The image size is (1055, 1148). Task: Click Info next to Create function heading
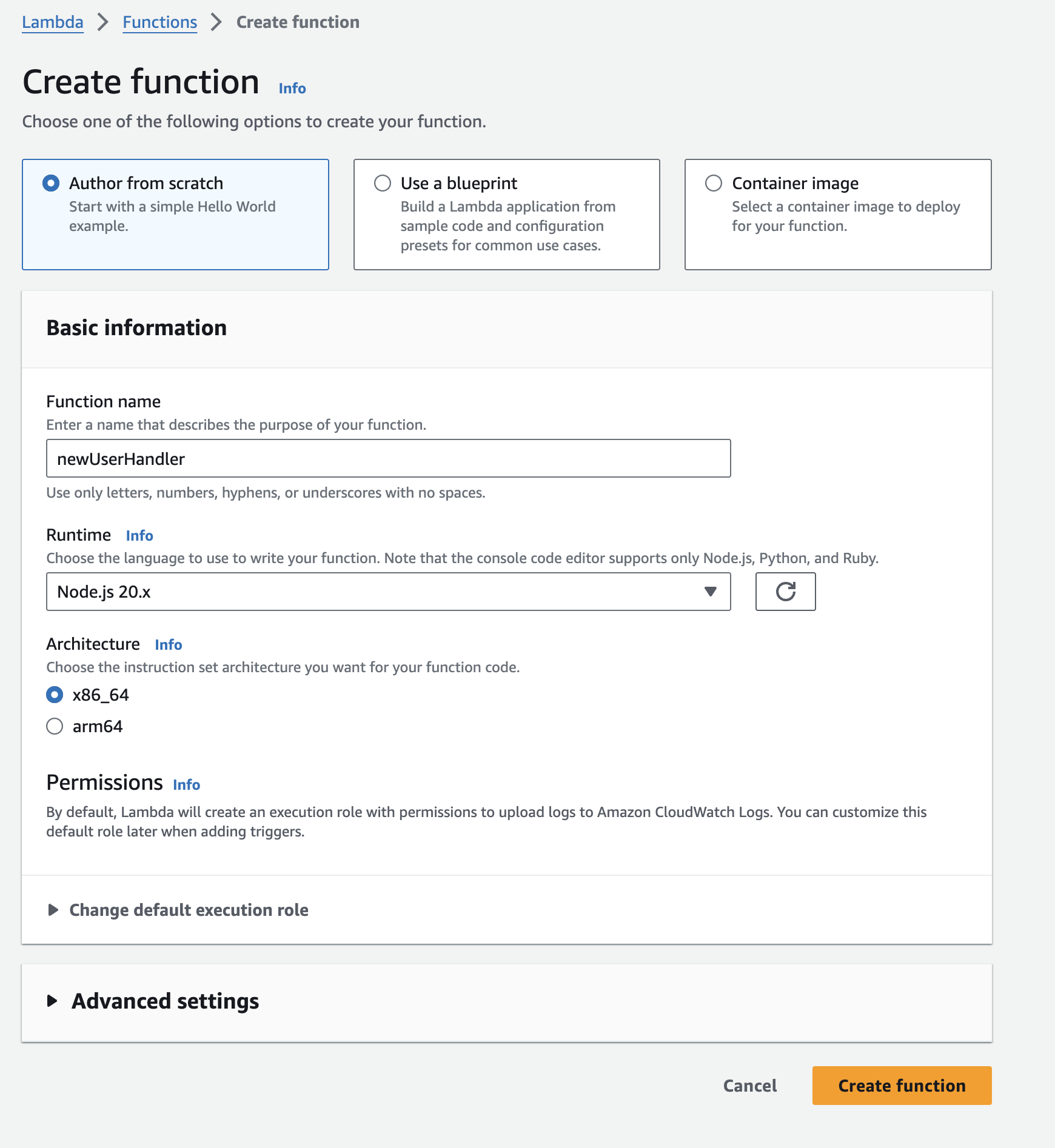291,88
